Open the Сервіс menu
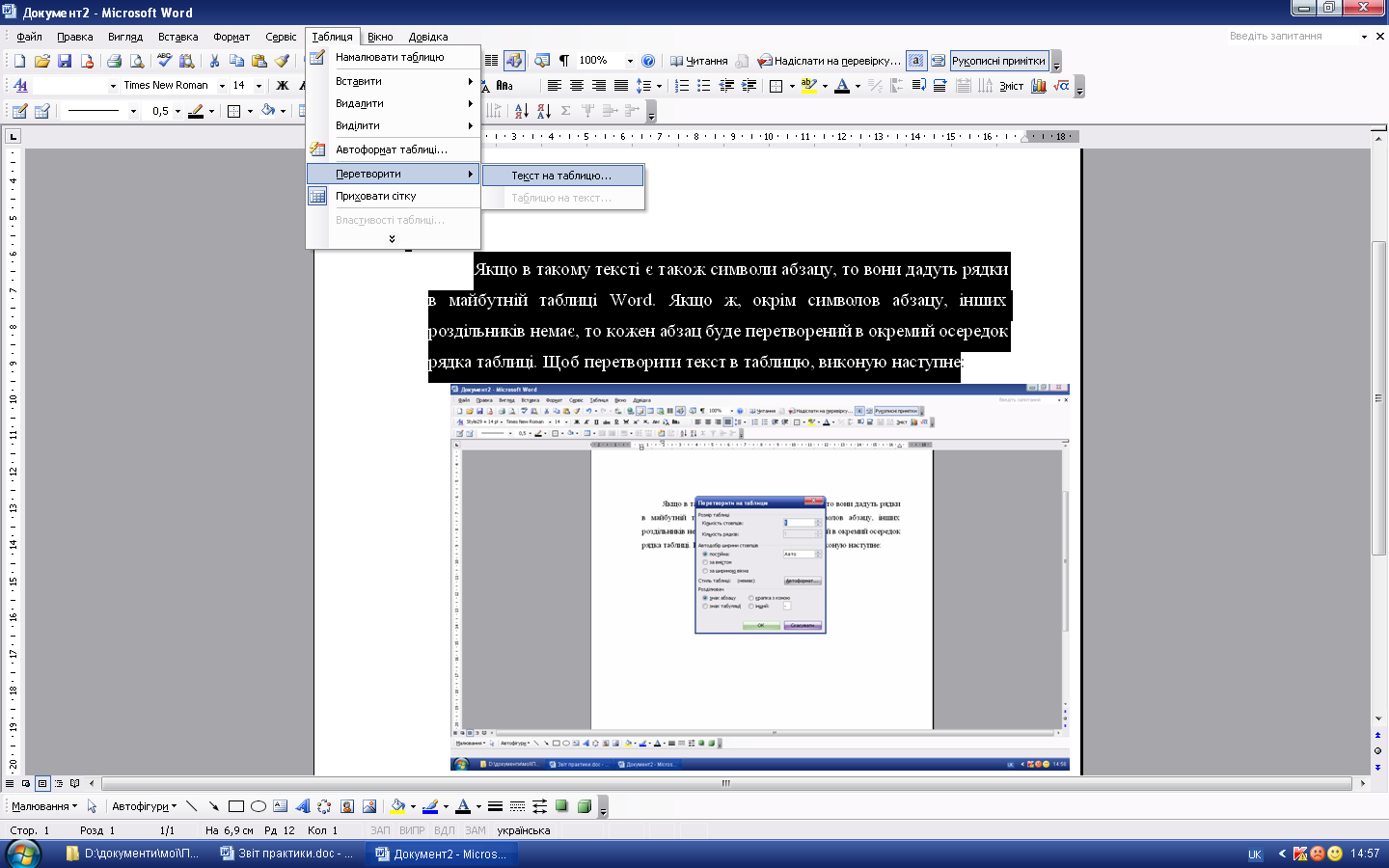This screenshot has height=868, width=1389. pos(281,37)
